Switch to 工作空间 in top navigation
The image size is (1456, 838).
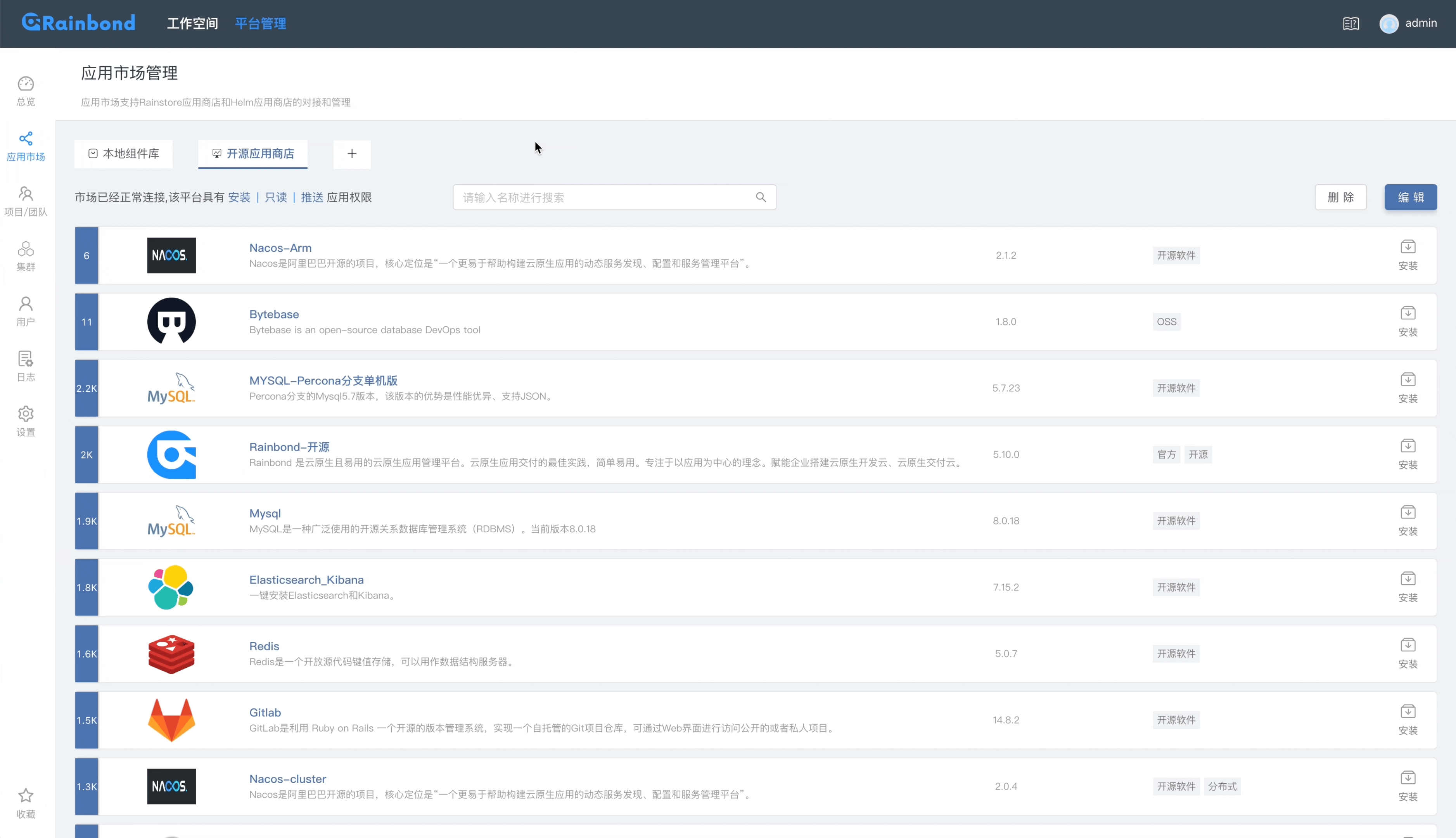click(x=192, y=24)
